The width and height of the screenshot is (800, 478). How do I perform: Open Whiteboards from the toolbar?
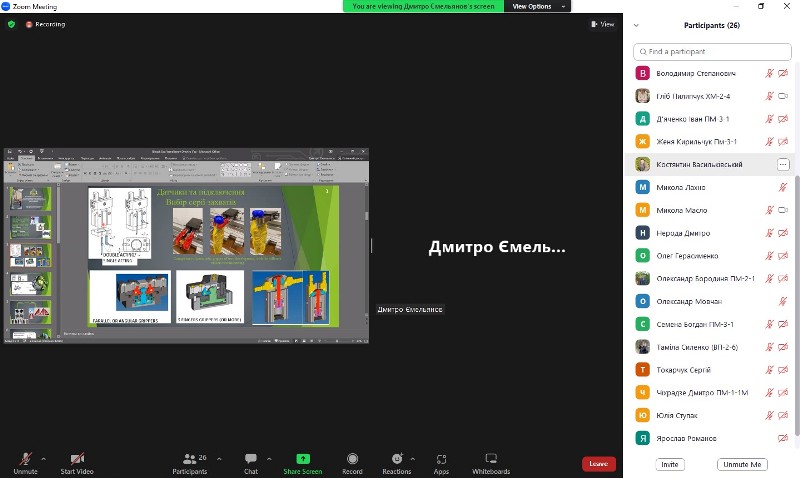point(491,459)
